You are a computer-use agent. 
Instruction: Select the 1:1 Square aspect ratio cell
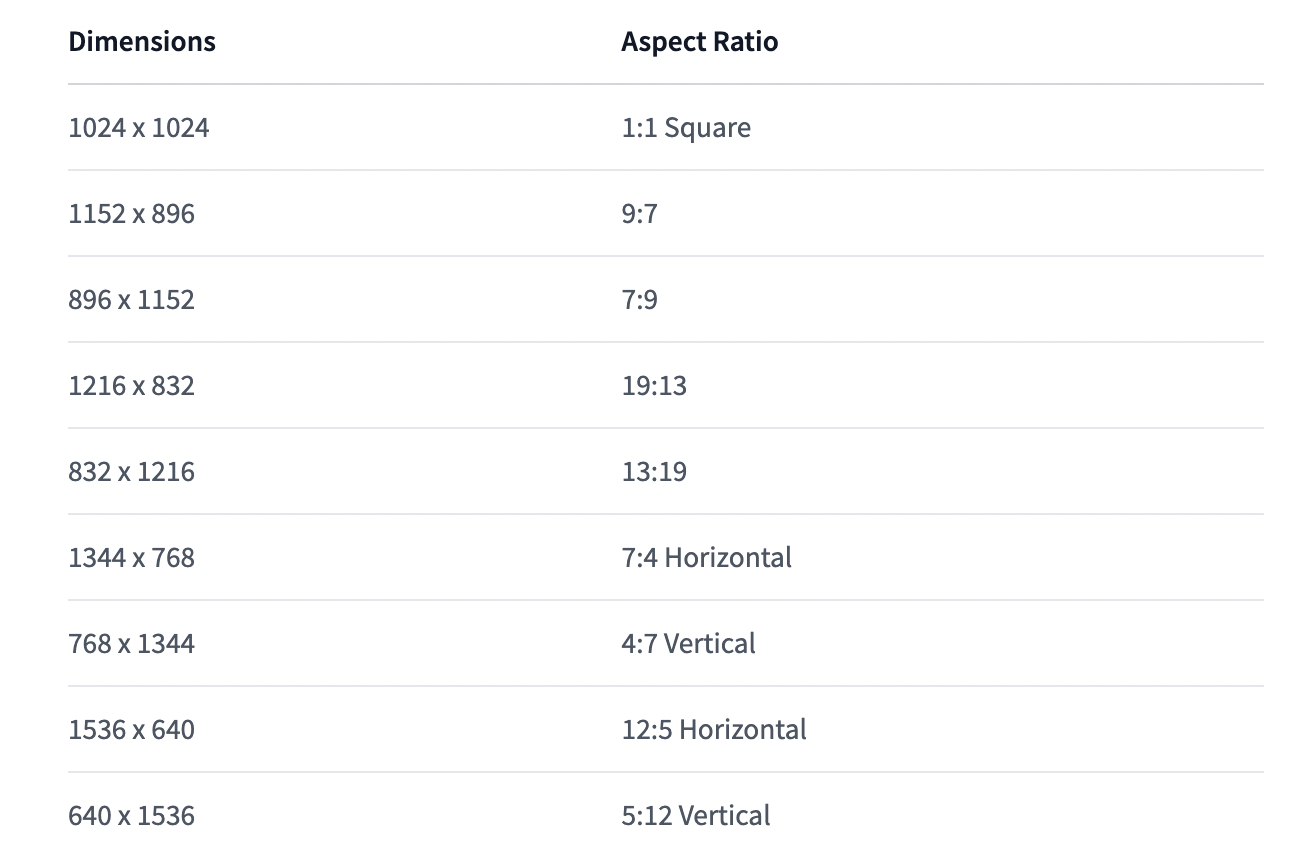tap(686, 128)
